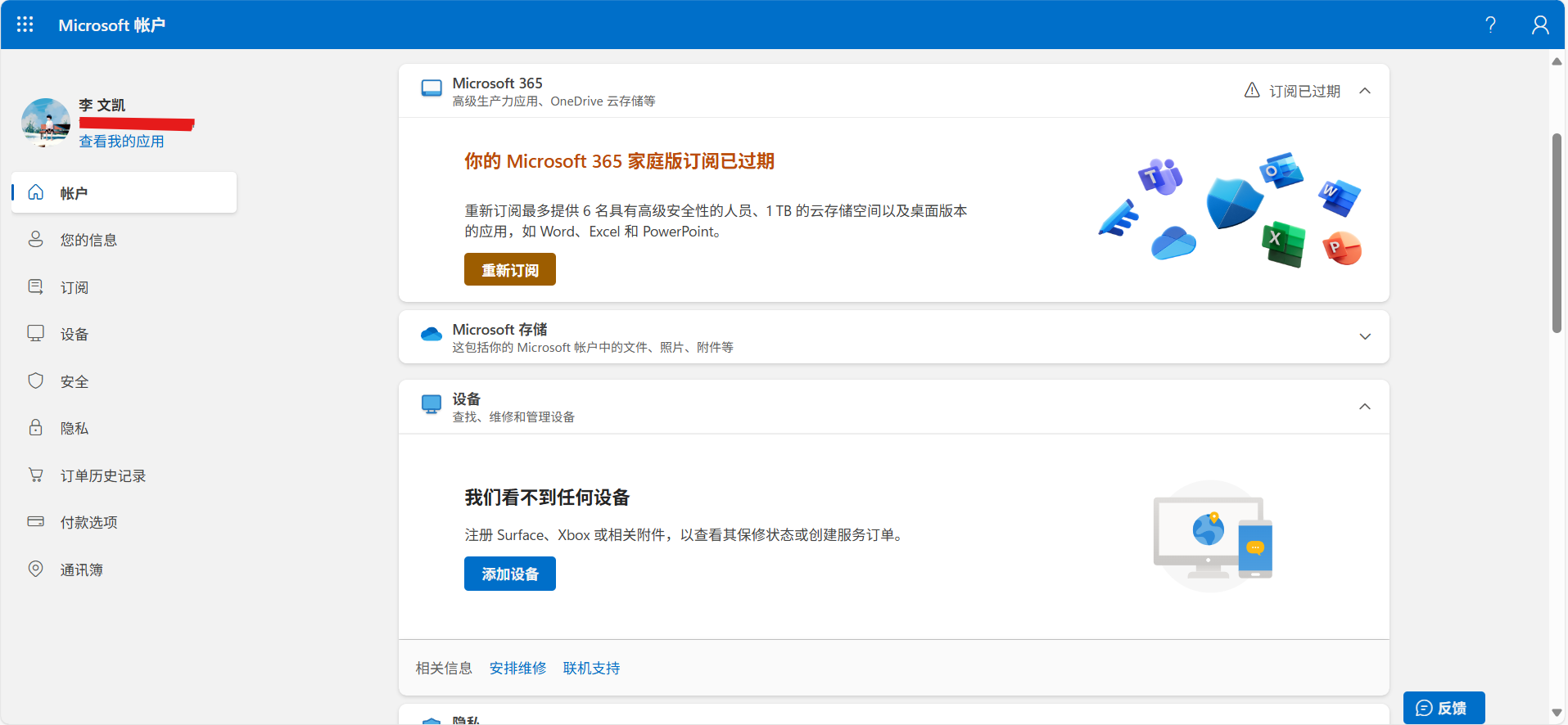
Task: Expand the Microsoft 存储 card
Action: pyautogui.click(x=1365, y=336)
